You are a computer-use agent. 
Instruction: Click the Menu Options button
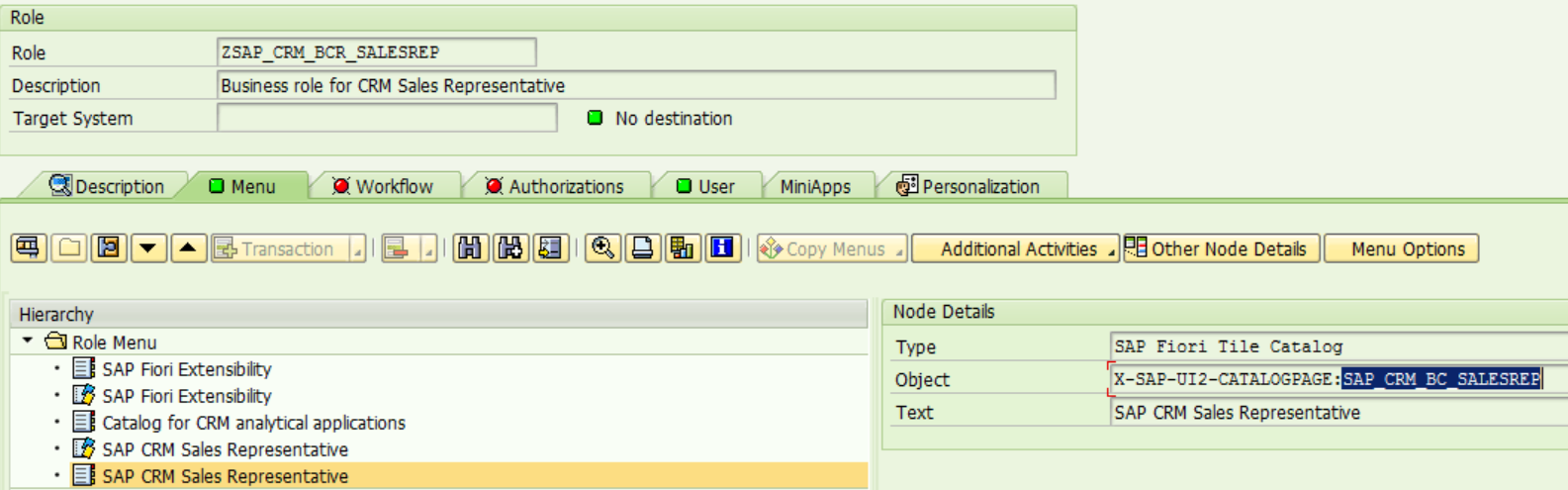click(1401, 248)
